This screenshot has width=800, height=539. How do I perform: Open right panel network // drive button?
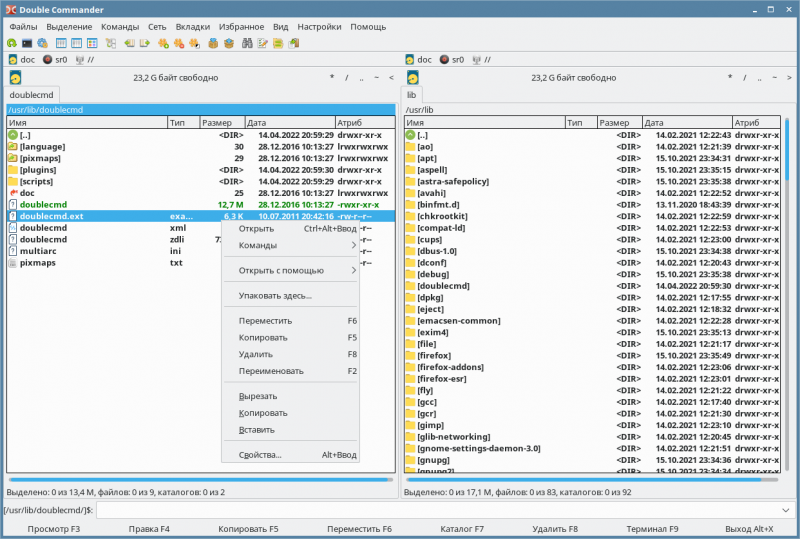pos(482,60)
